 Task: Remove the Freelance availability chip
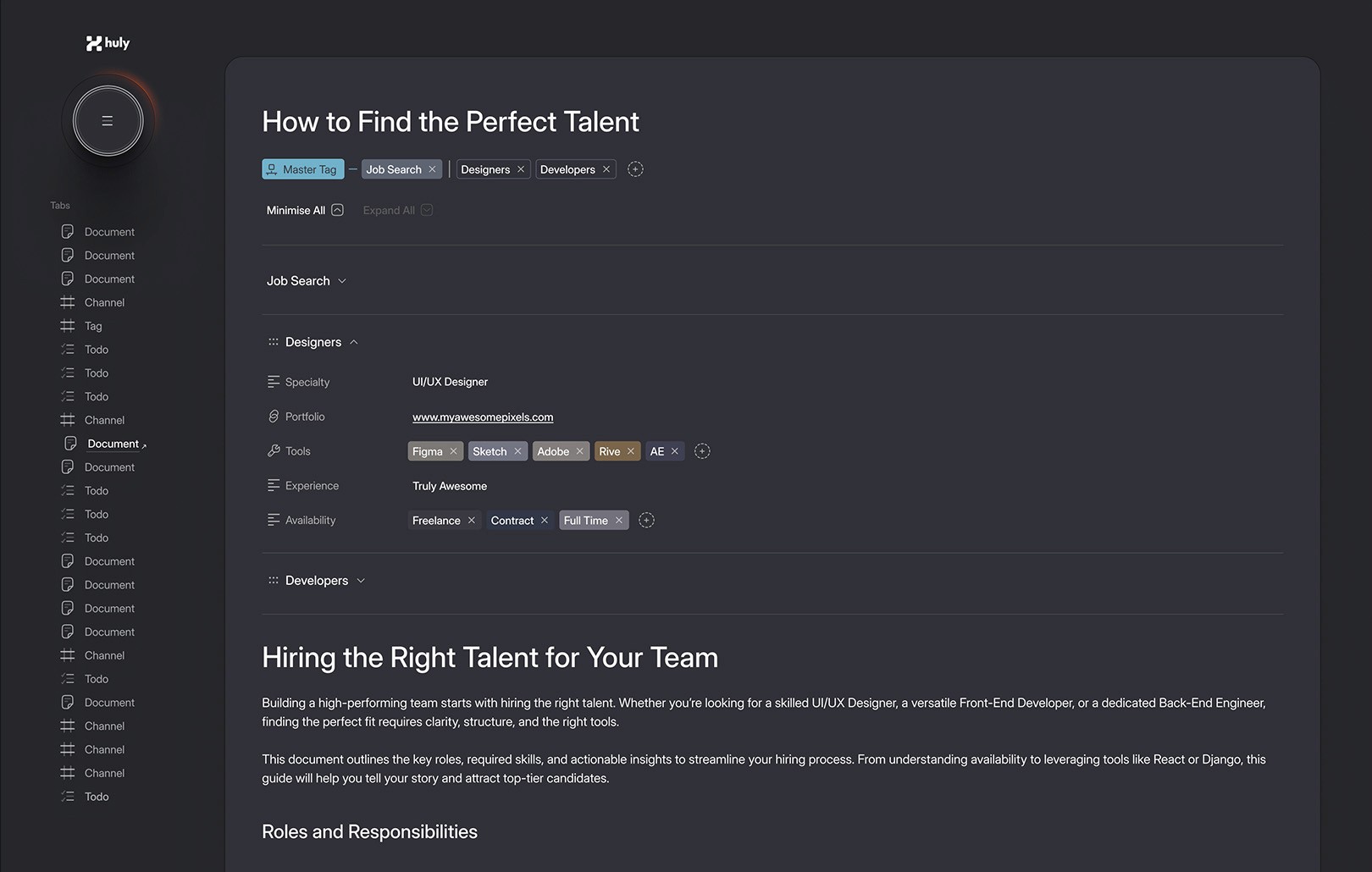pyautogui.click(x=472, y=521)
